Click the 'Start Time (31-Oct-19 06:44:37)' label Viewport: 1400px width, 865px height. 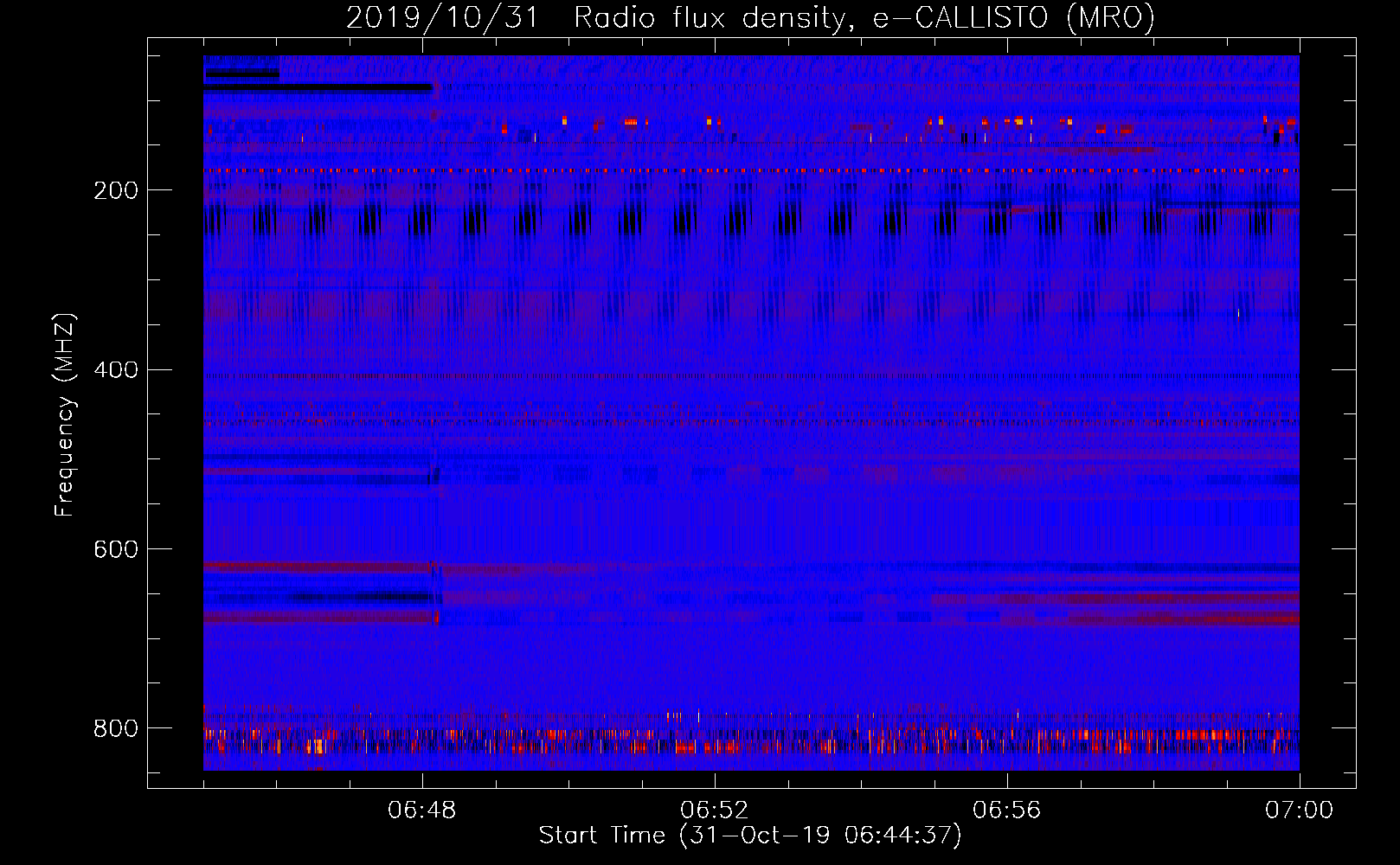[750, 836]
